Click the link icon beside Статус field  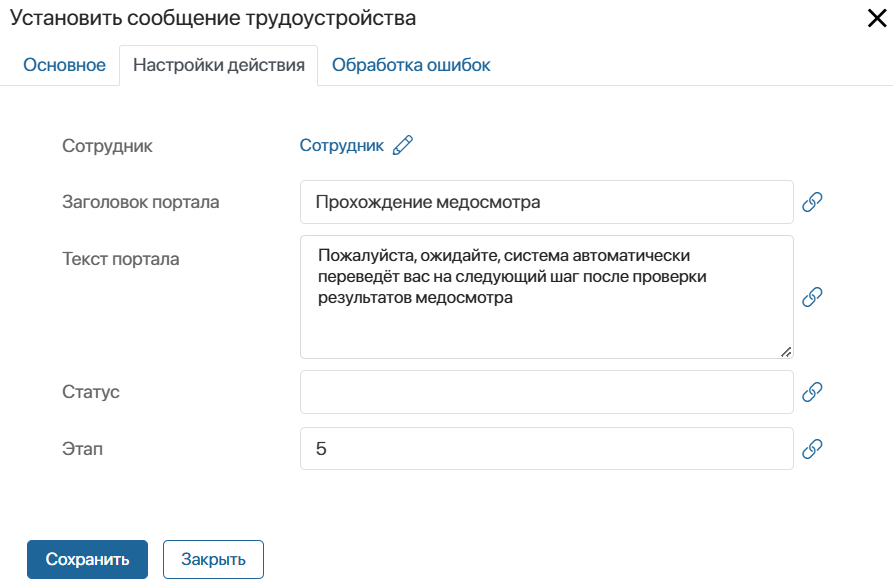pos(812,392)
